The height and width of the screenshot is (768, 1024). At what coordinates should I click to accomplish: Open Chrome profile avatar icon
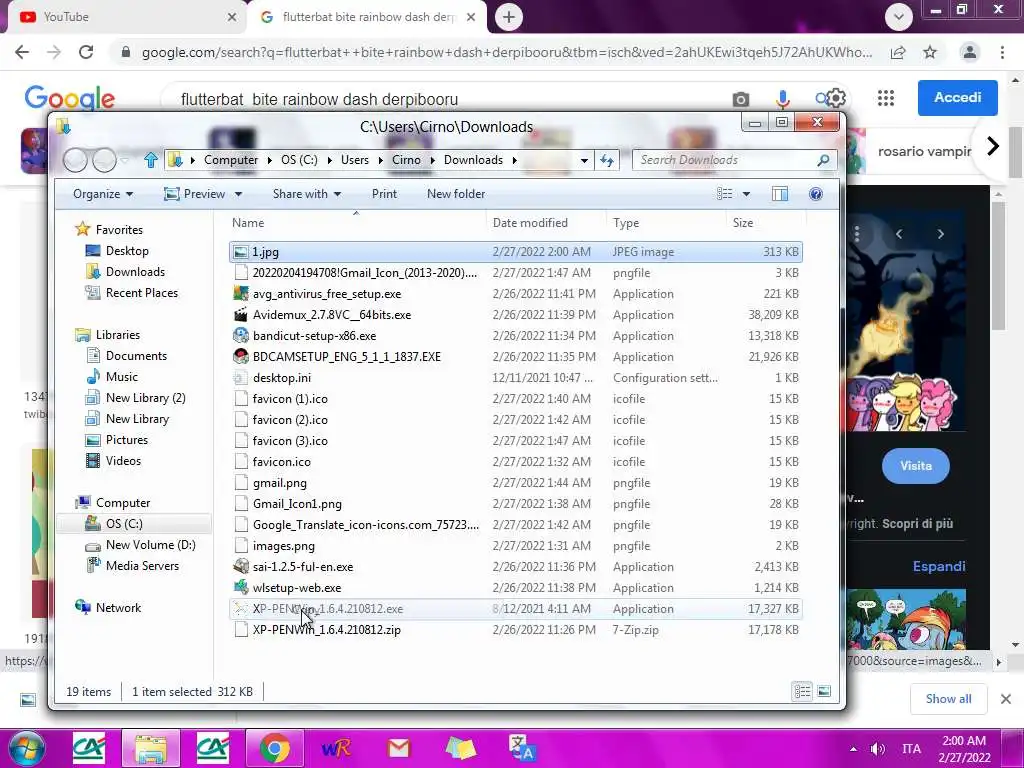point(970,52)
